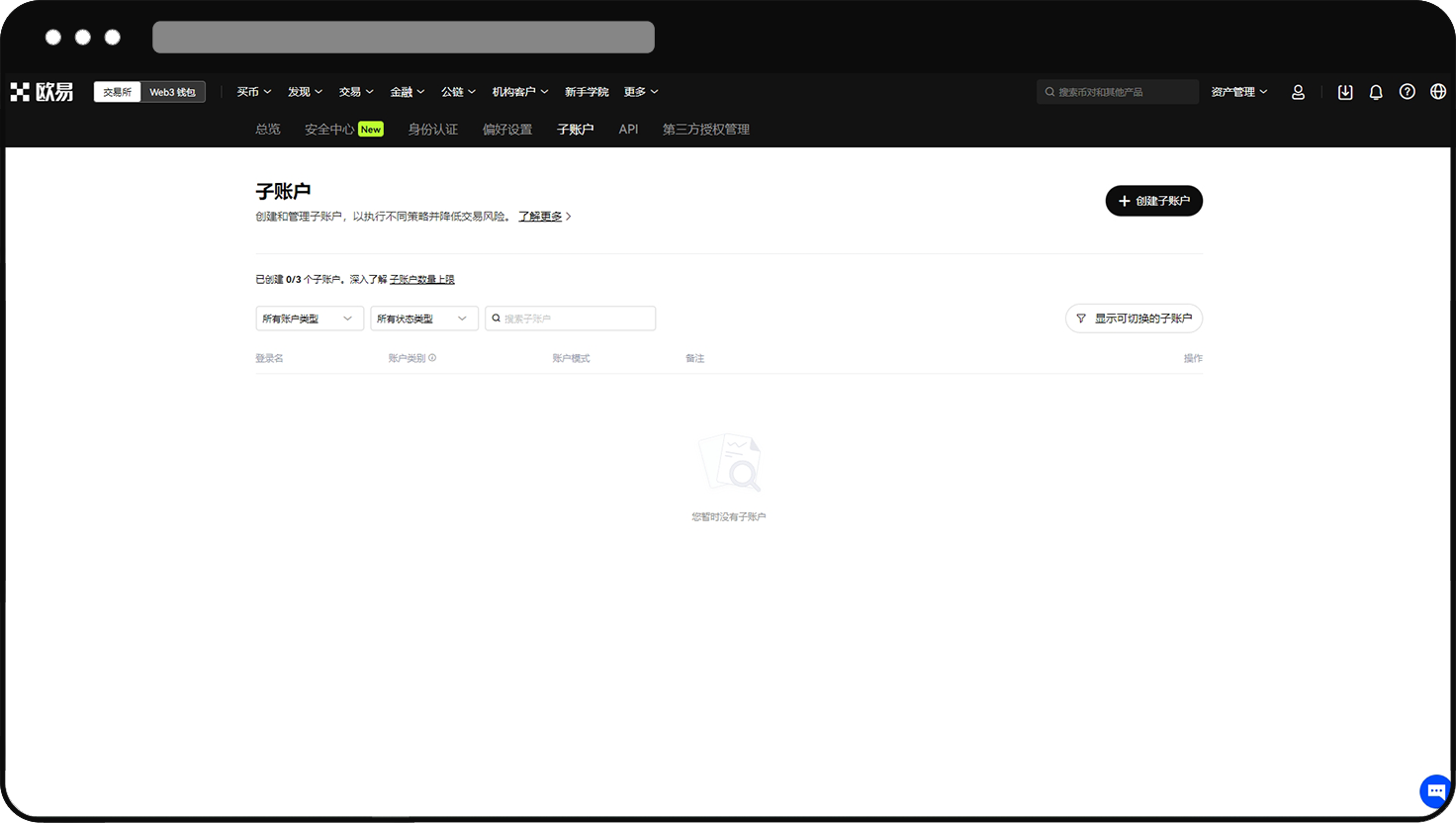
Task: Open the user profile icon
Action: click(x=1298, y=92)
